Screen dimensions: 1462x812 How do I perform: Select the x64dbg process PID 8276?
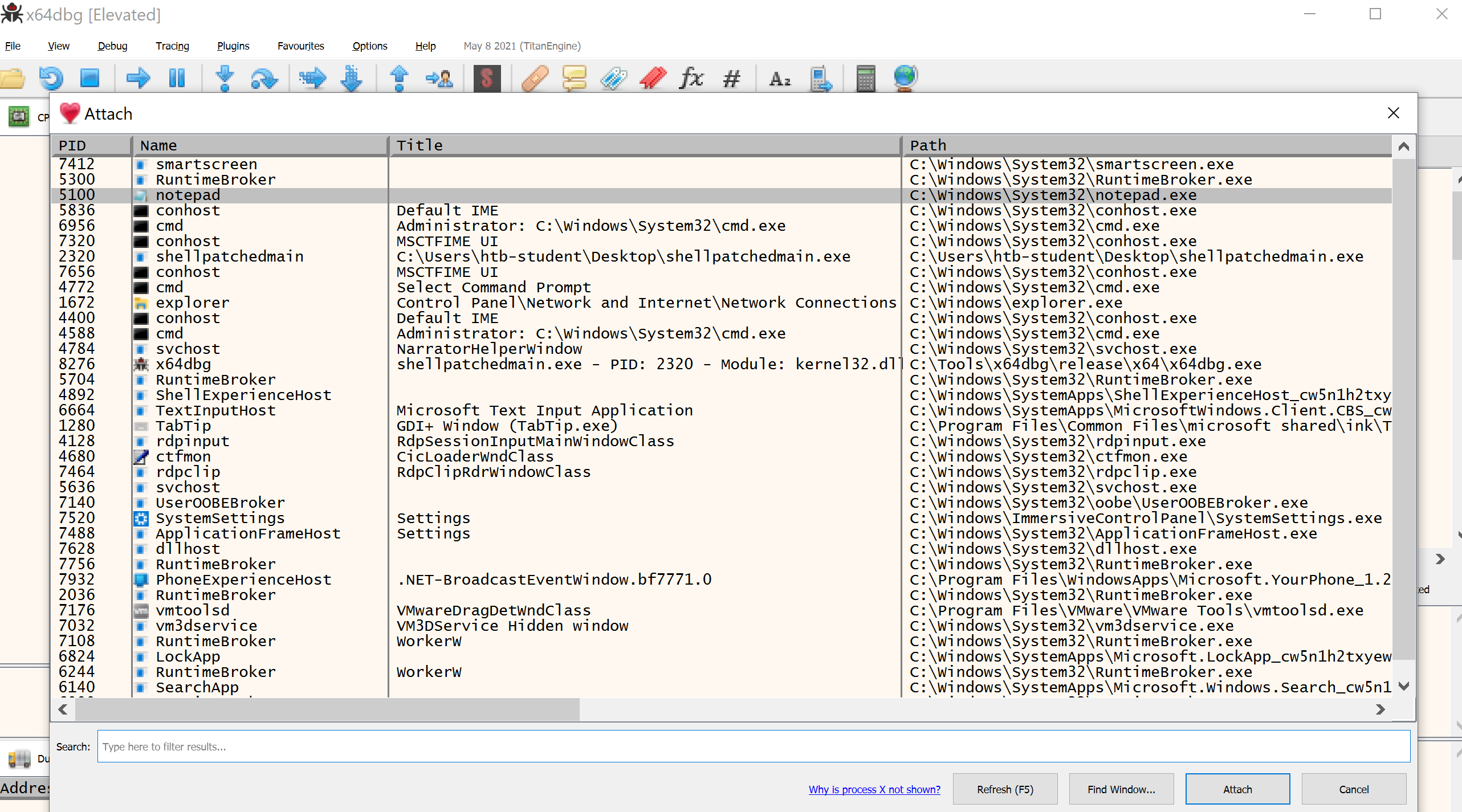click(722, 364)
